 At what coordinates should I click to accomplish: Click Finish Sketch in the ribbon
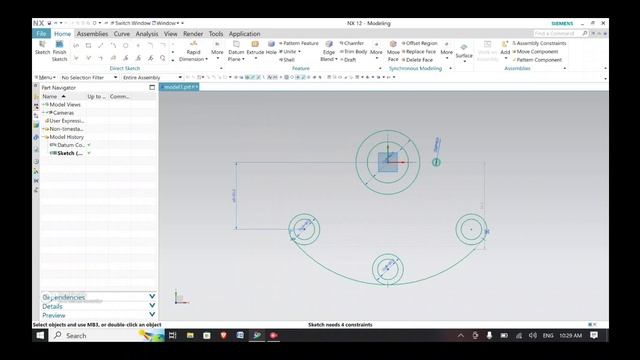[x=59, y=51]
